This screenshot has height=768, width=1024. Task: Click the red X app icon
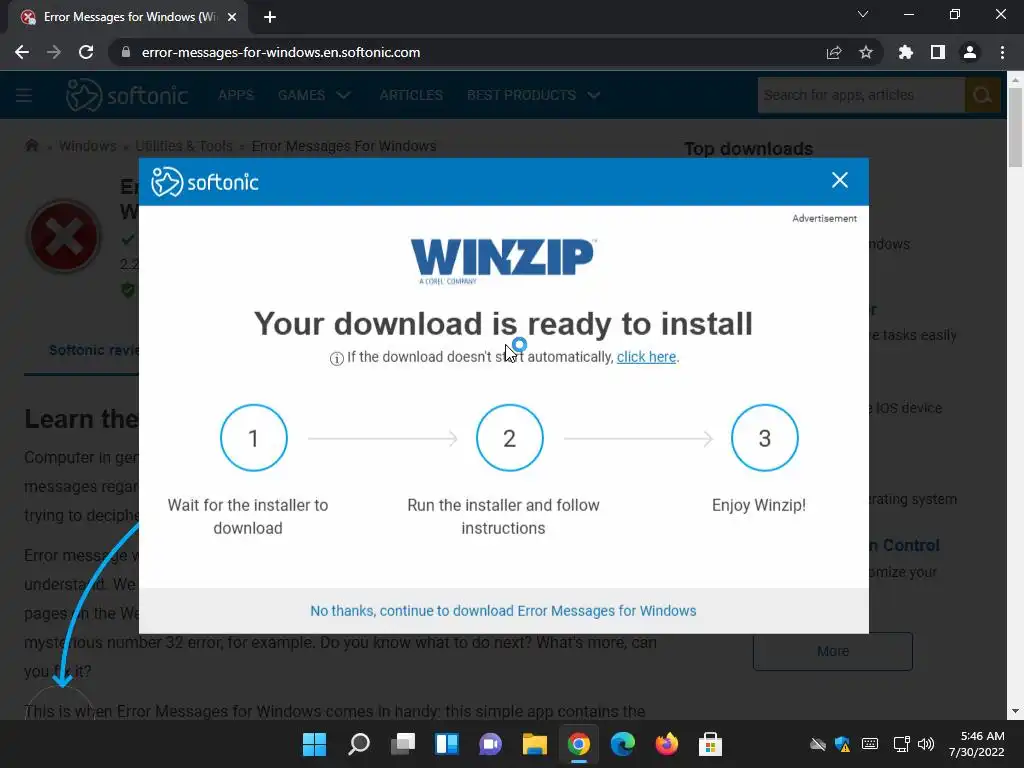(63, 236)
